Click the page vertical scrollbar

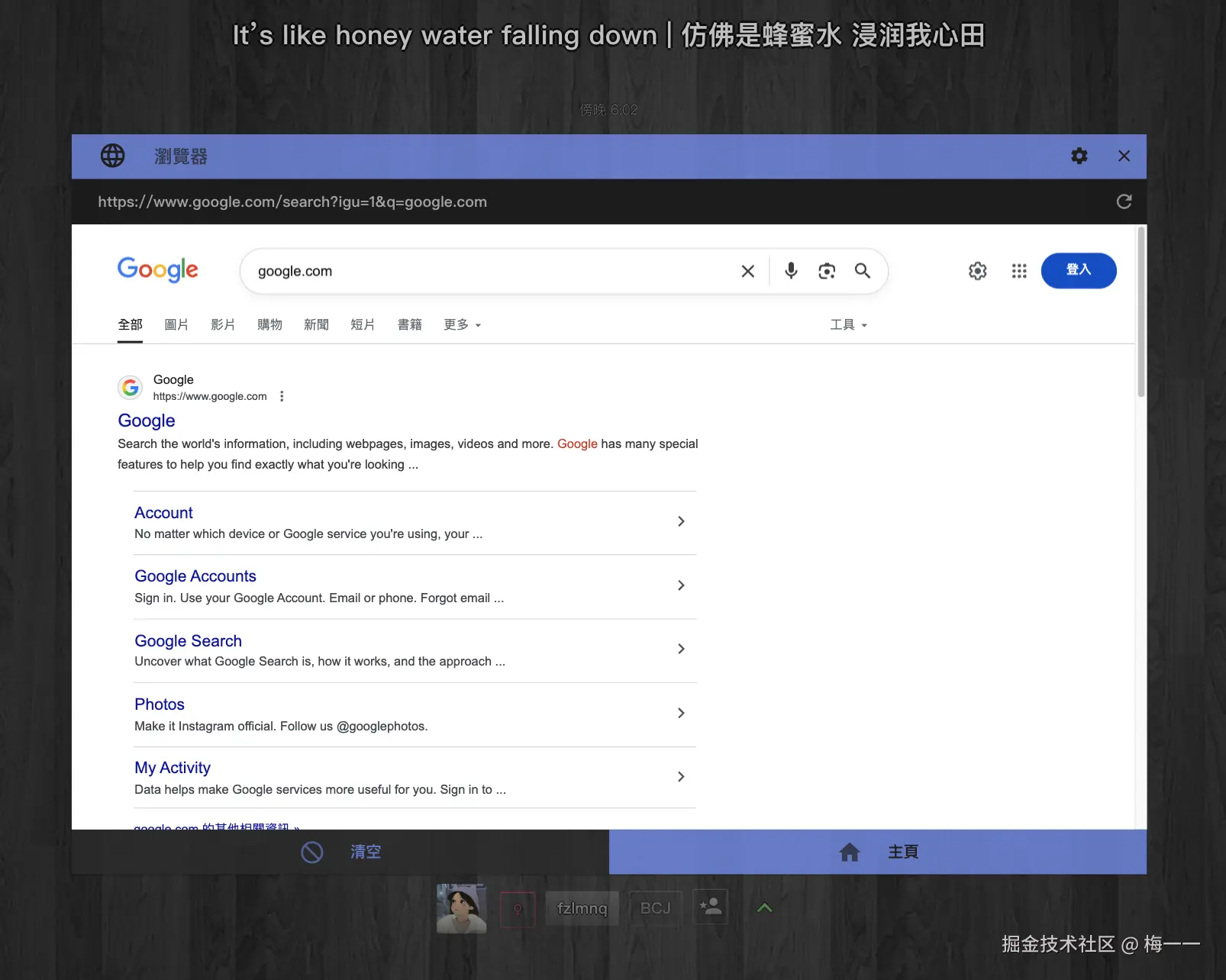1141,311
